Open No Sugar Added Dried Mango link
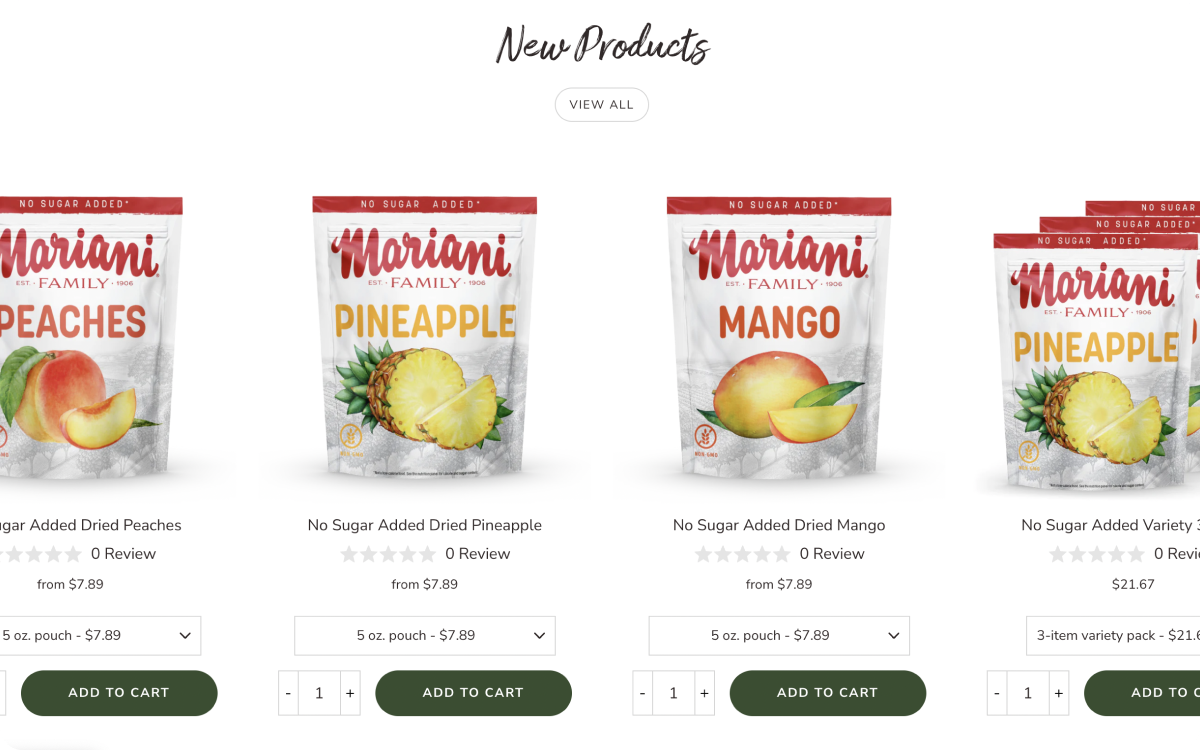Image resolution: width=1200 pixels, height=750 pixels. (779, 525)
